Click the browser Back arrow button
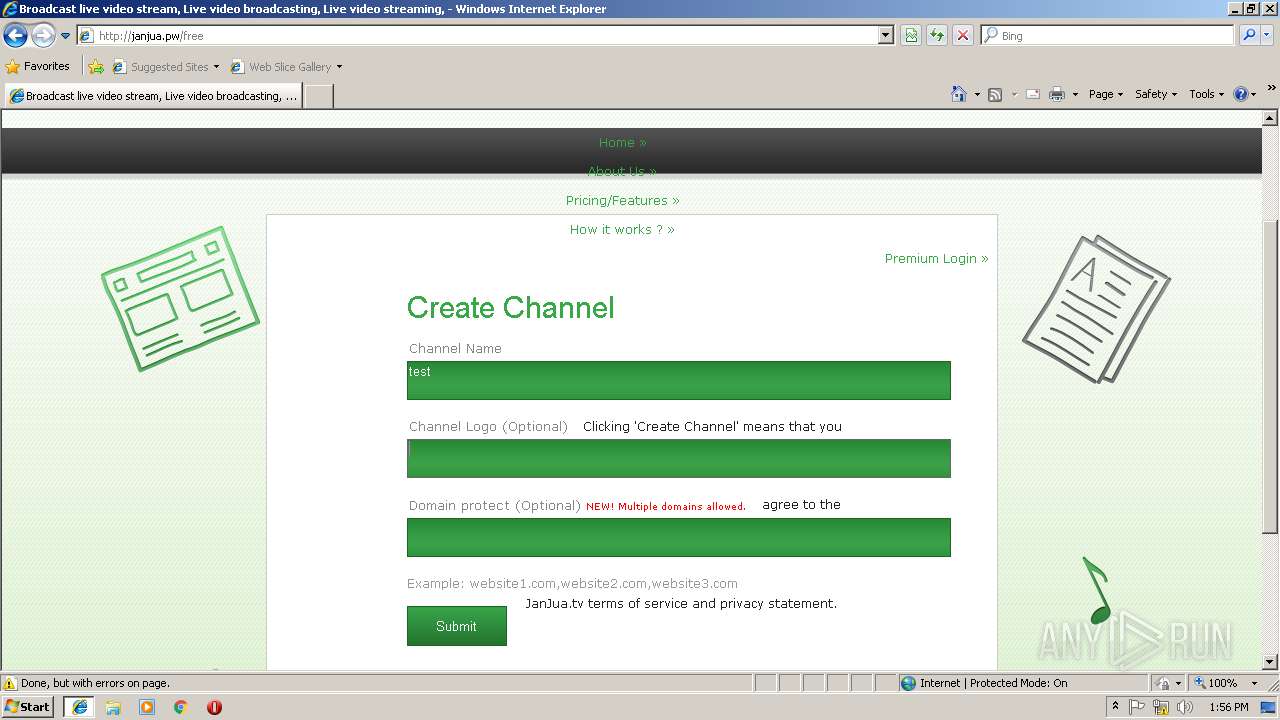 tap(16, 36)
